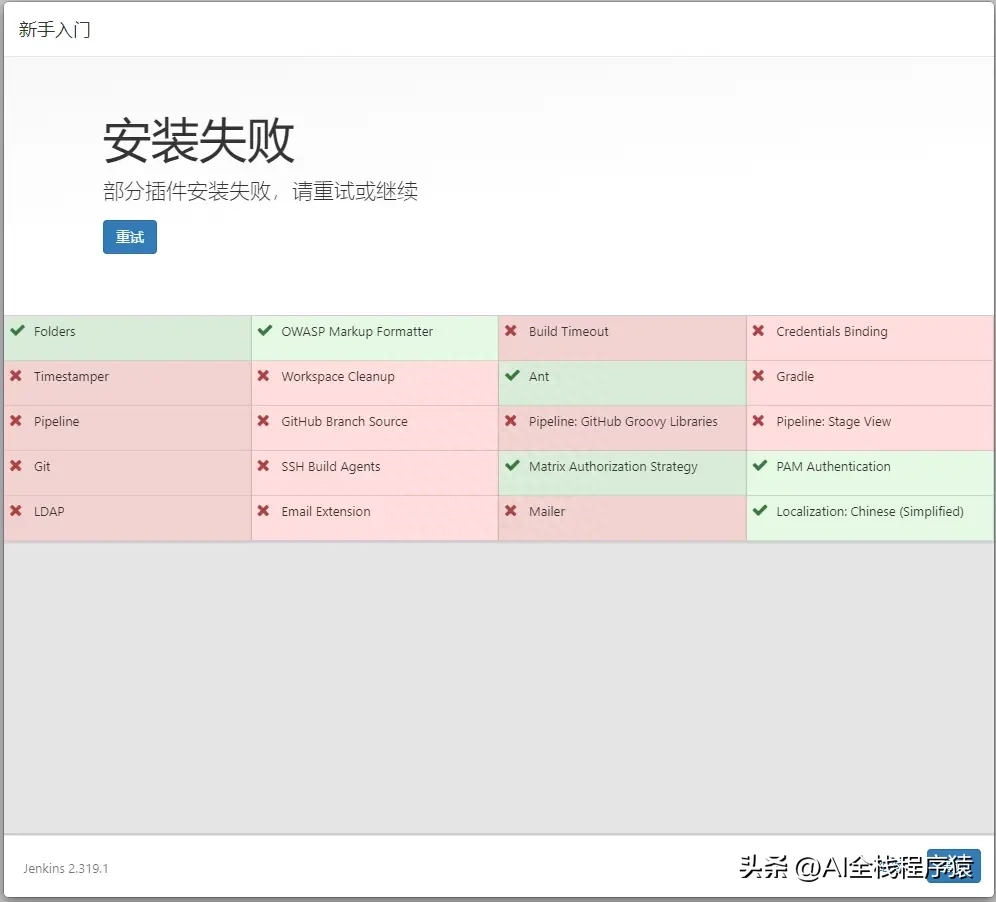Click the red X beside Build Timeout

(511, 331)
